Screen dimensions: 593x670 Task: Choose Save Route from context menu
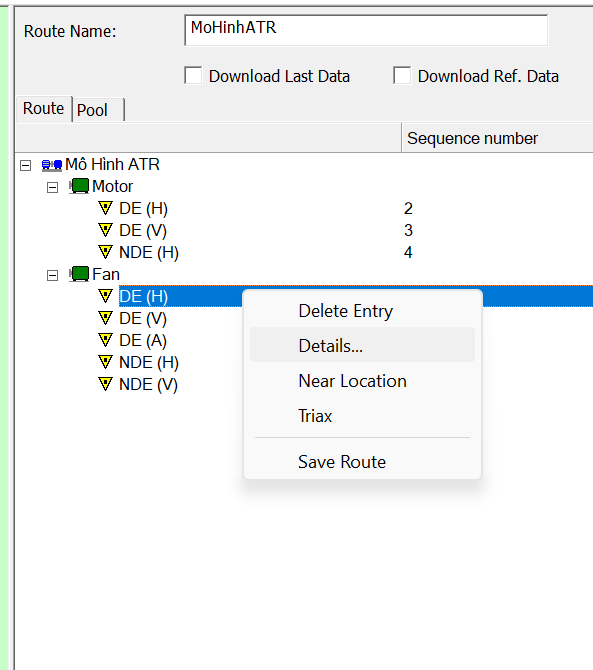click(362, 462)
